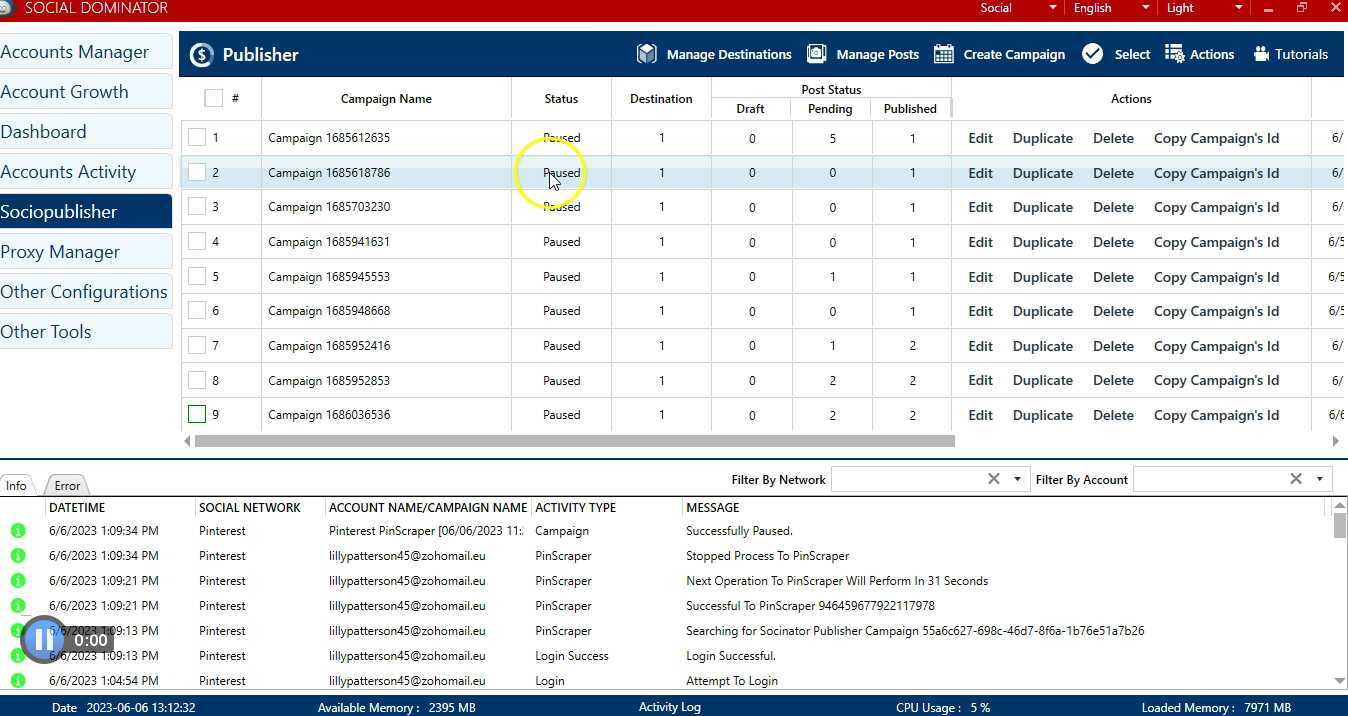Select checkbox for Campaign 1686036536
This screenshot has width=1348, height=716.
[x=197, y=415]
